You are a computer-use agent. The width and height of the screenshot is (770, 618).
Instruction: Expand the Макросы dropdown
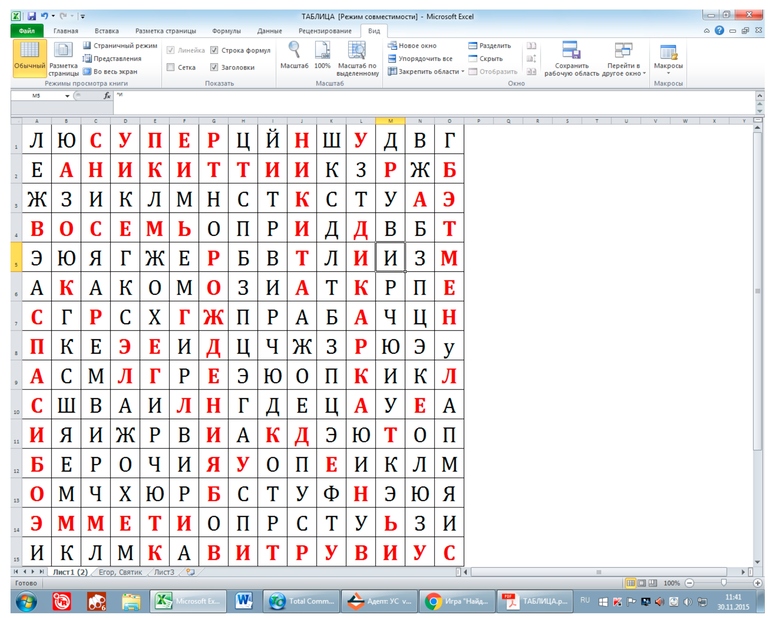pyautogui.click(x=667, y=58)
